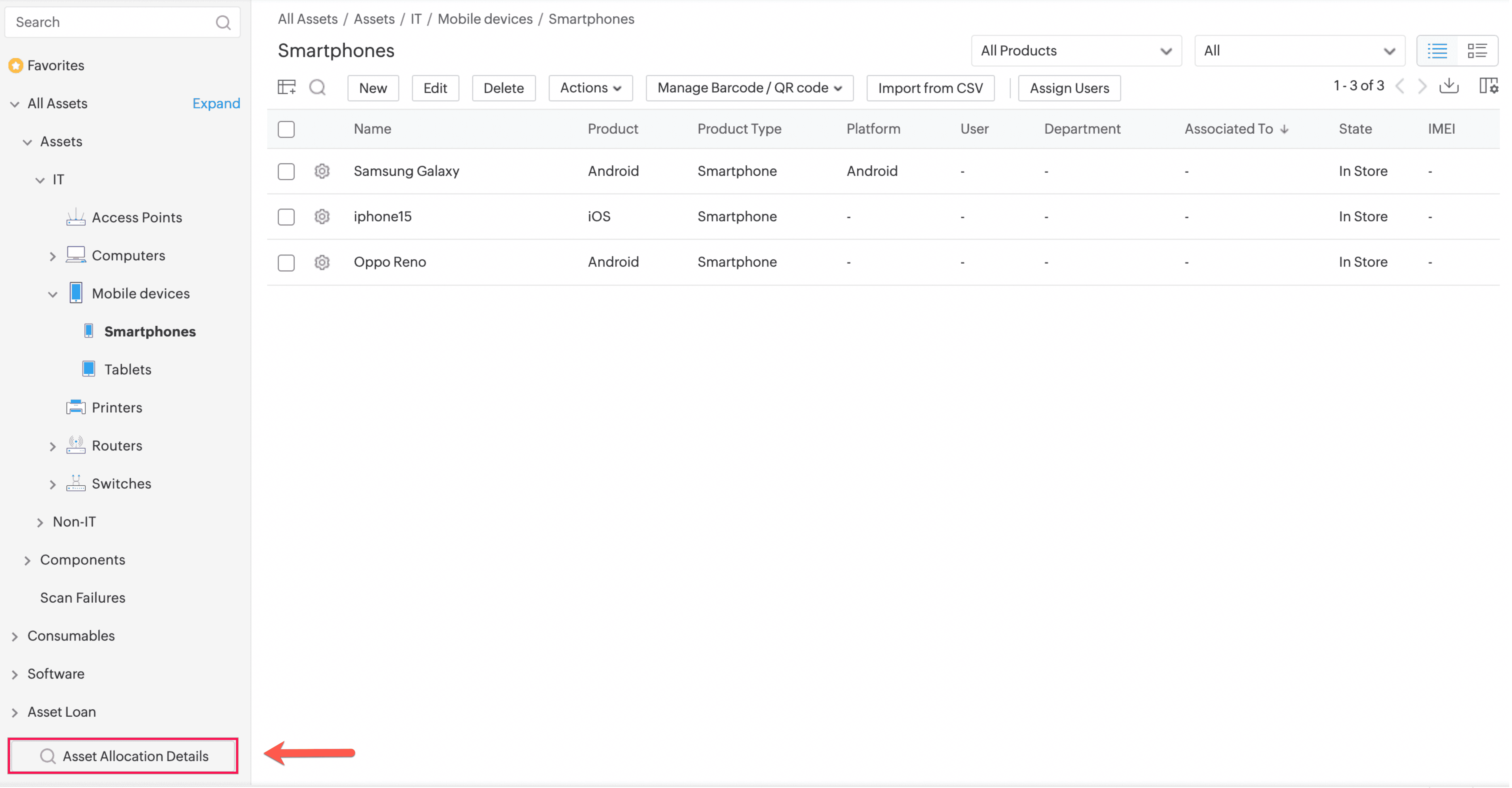The image size is (1512, 788).
Task: Click the Expand link beside All Assets
Action: tap(216, 103)
